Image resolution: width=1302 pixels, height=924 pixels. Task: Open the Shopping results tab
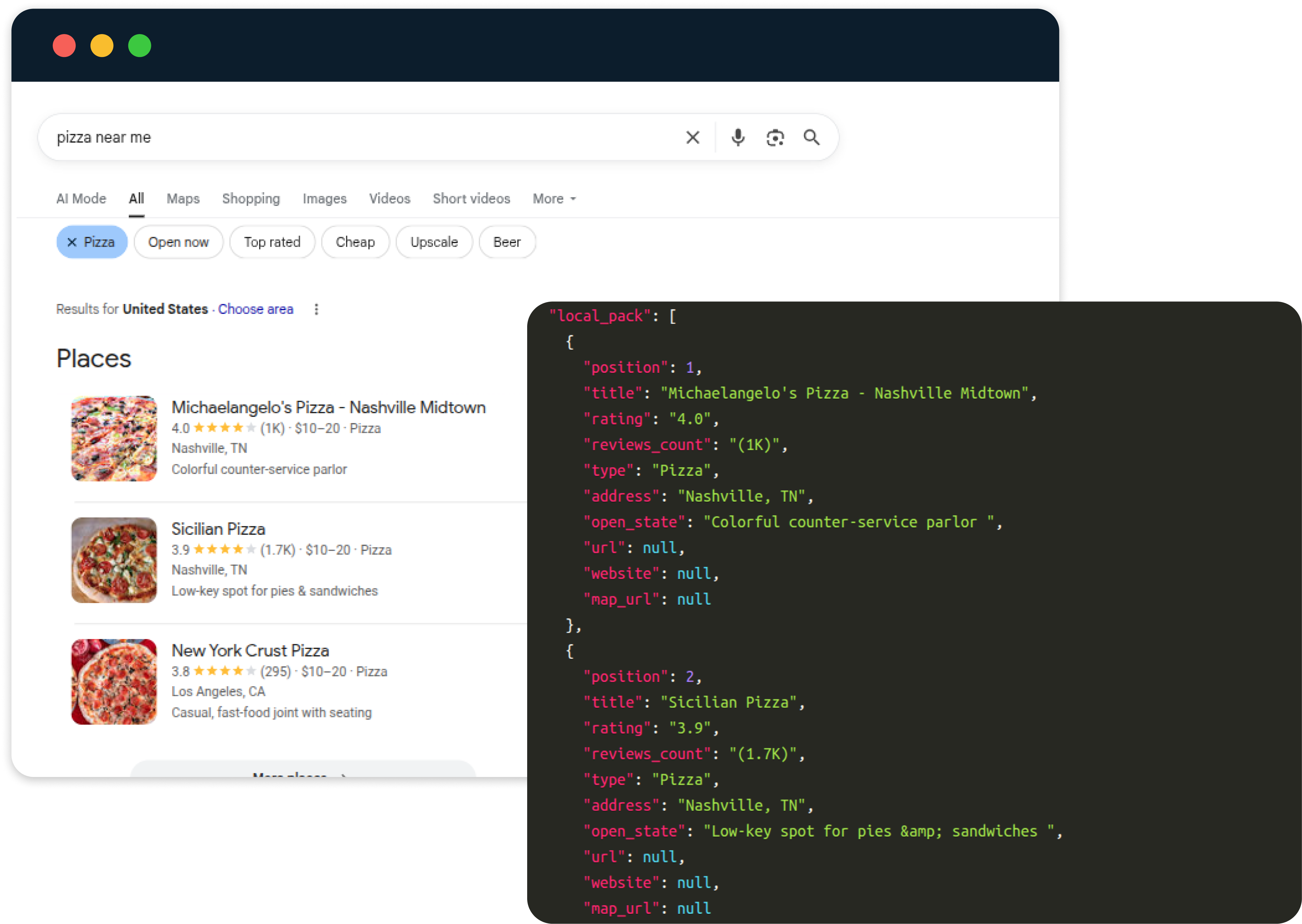coord(251,199)
